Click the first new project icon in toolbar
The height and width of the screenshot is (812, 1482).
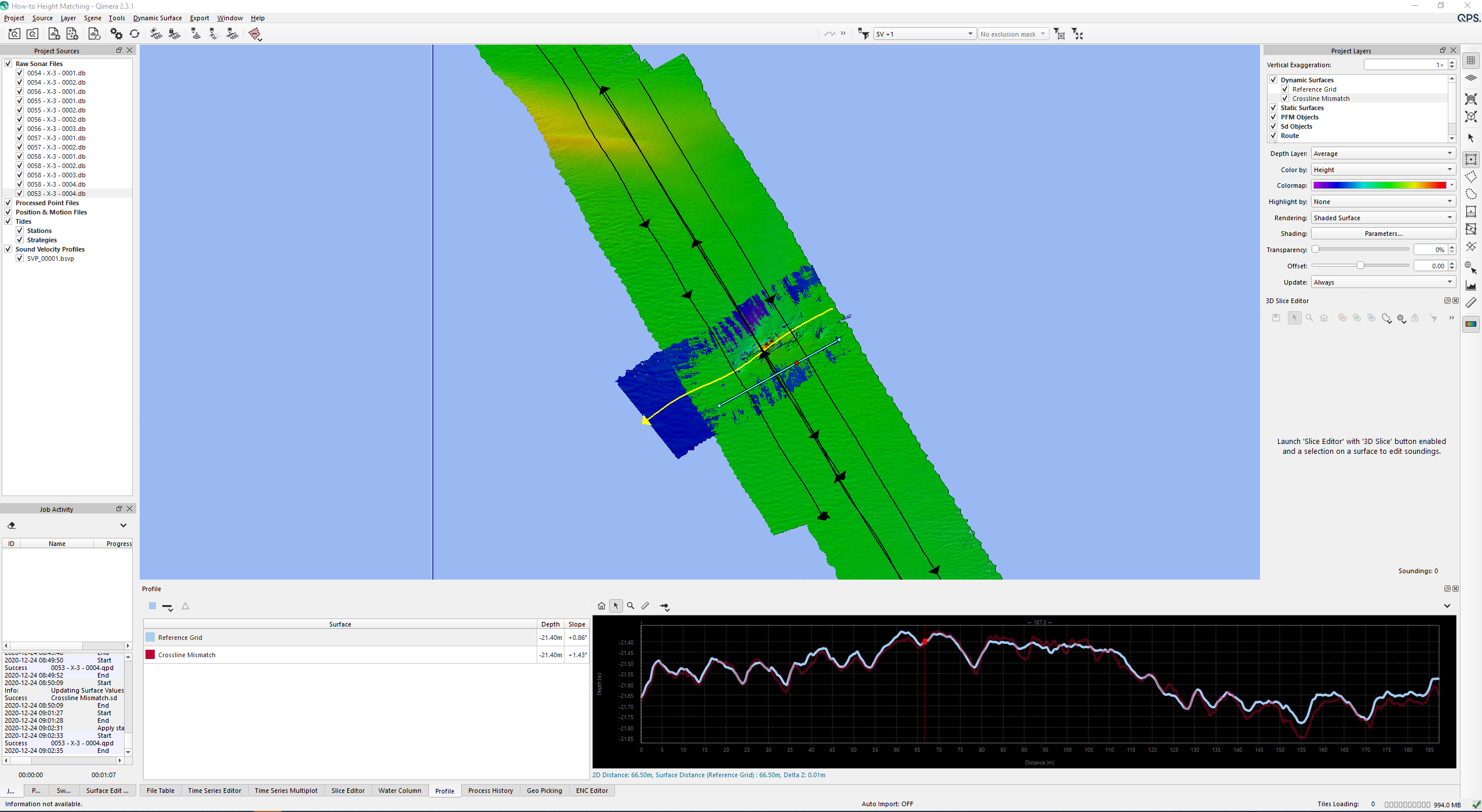pos(14,34)
